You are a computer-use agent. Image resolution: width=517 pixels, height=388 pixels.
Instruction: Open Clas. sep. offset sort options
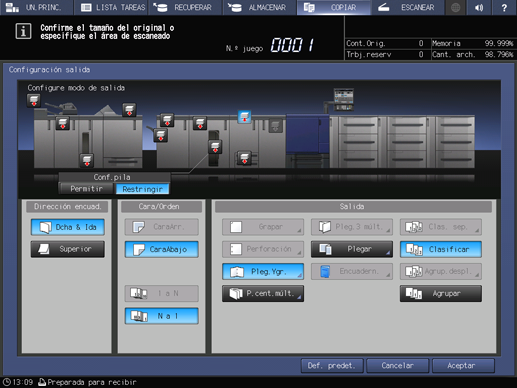441,227
